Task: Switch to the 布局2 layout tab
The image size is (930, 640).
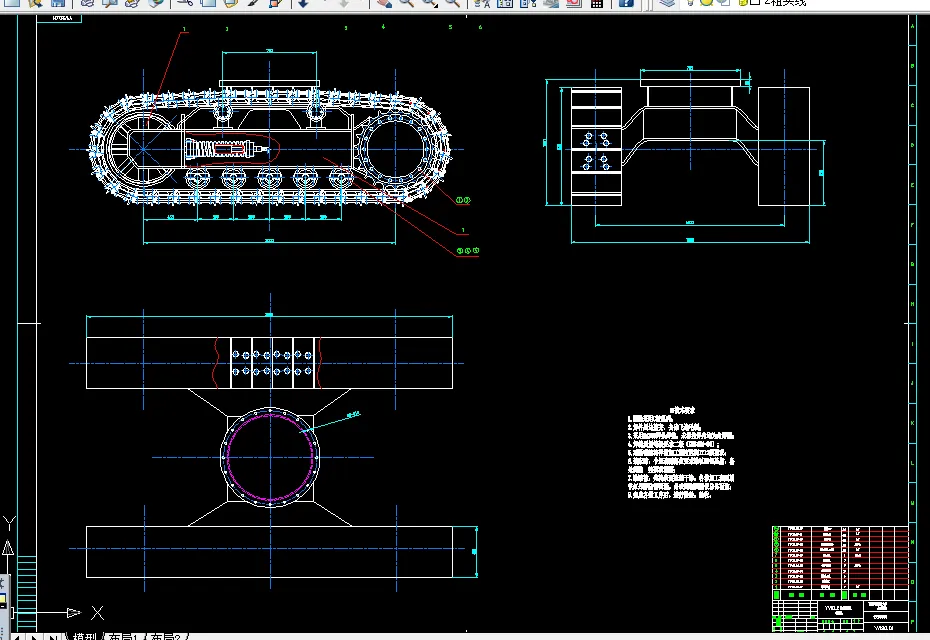Action: coord(165,636)
